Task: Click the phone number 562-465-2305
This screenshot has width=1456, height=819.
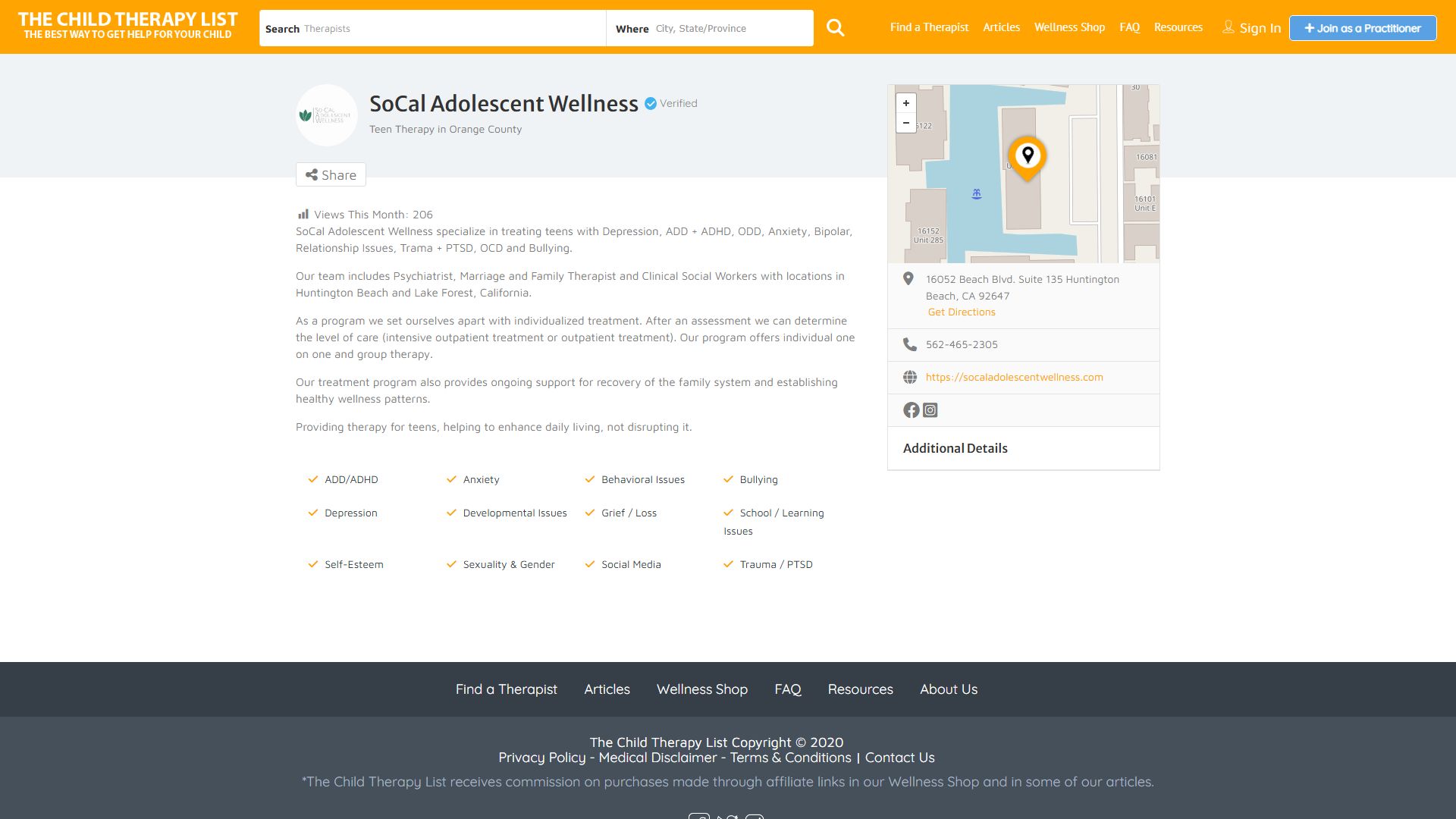Action: (962, 344)
